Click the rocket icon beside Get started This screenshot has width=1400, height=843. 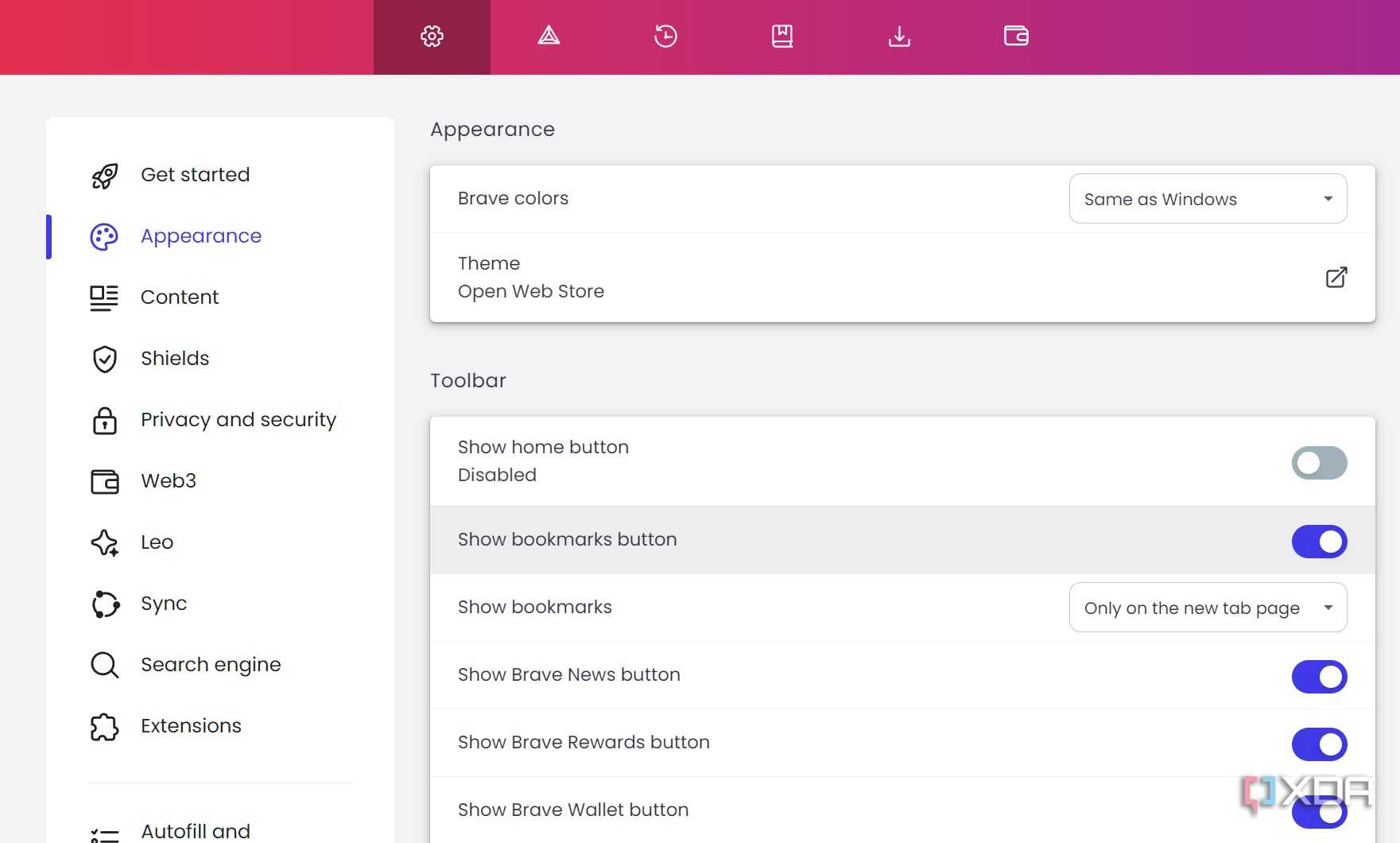(104, 175)
